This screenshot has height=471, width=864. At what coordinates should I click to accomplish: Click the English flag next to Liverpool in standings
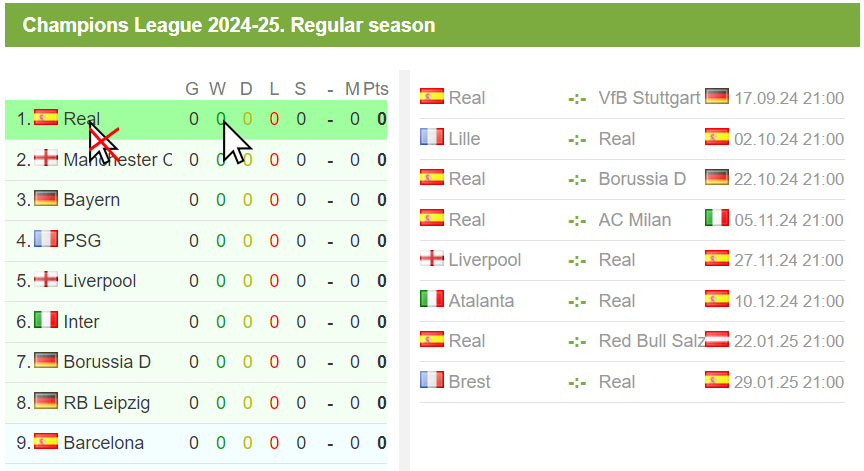pyautogui.click(x=46, y=279)
